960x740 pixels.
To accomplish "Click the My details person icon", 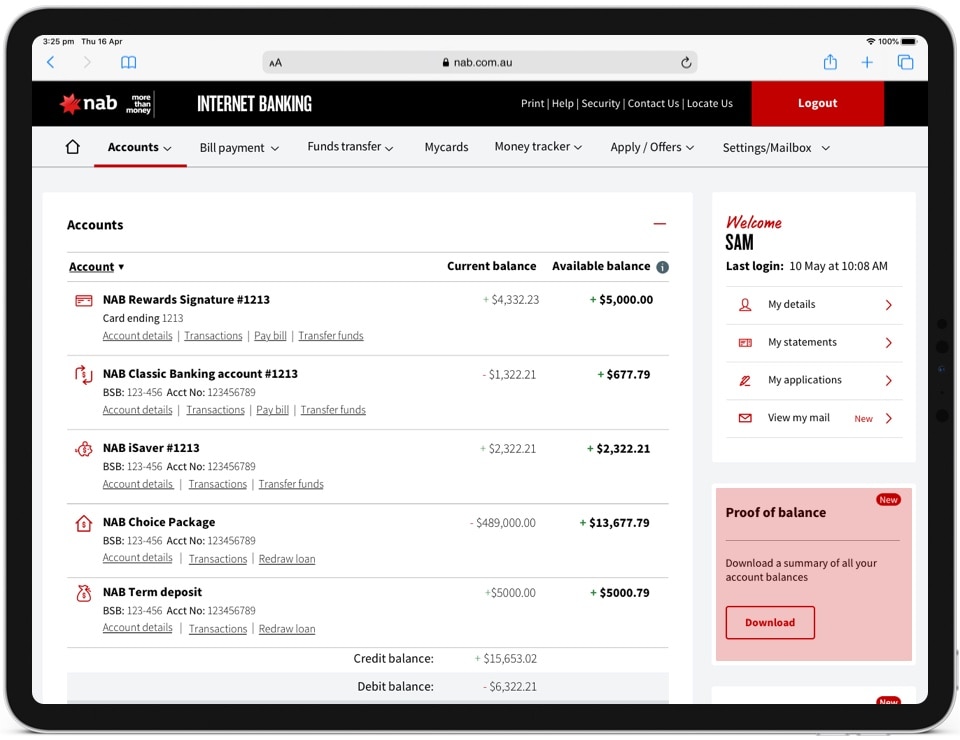I will click(x=745, y=305).
